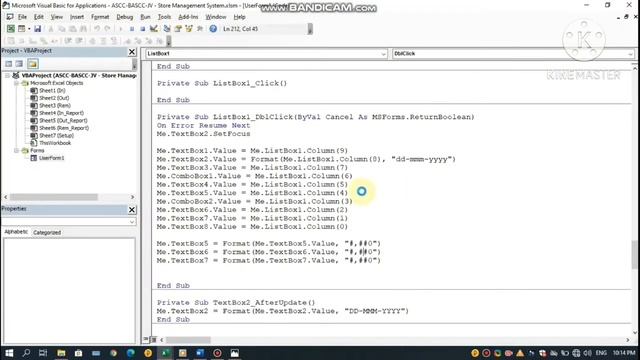Click the code window vertical scrollbar thumb
The height and width of the screenshot is (360, 640).
[634, 254]
